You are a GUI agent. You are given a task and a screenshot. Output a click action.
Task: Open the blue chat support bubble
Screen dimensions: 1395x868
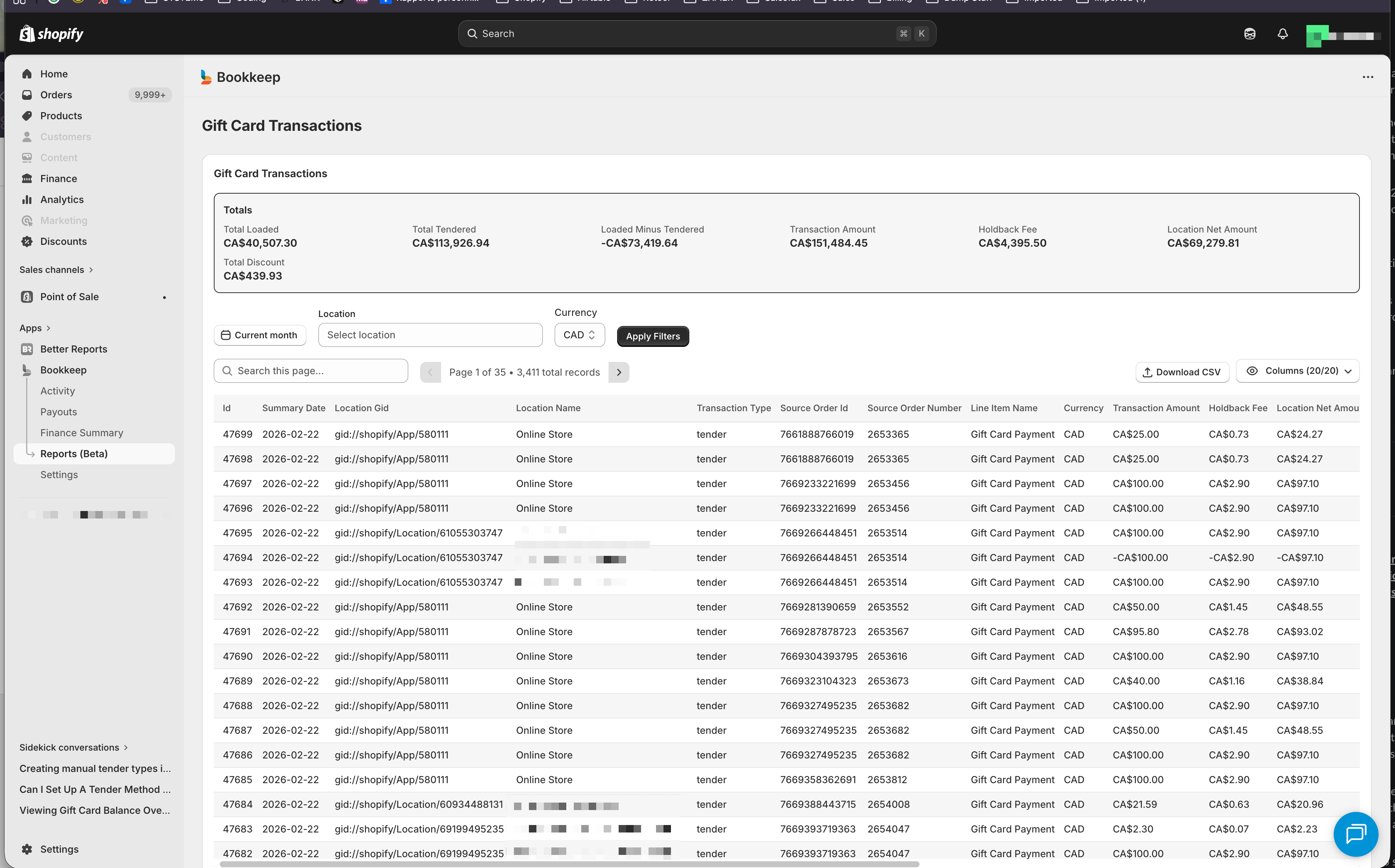(x=1355, y=834)
